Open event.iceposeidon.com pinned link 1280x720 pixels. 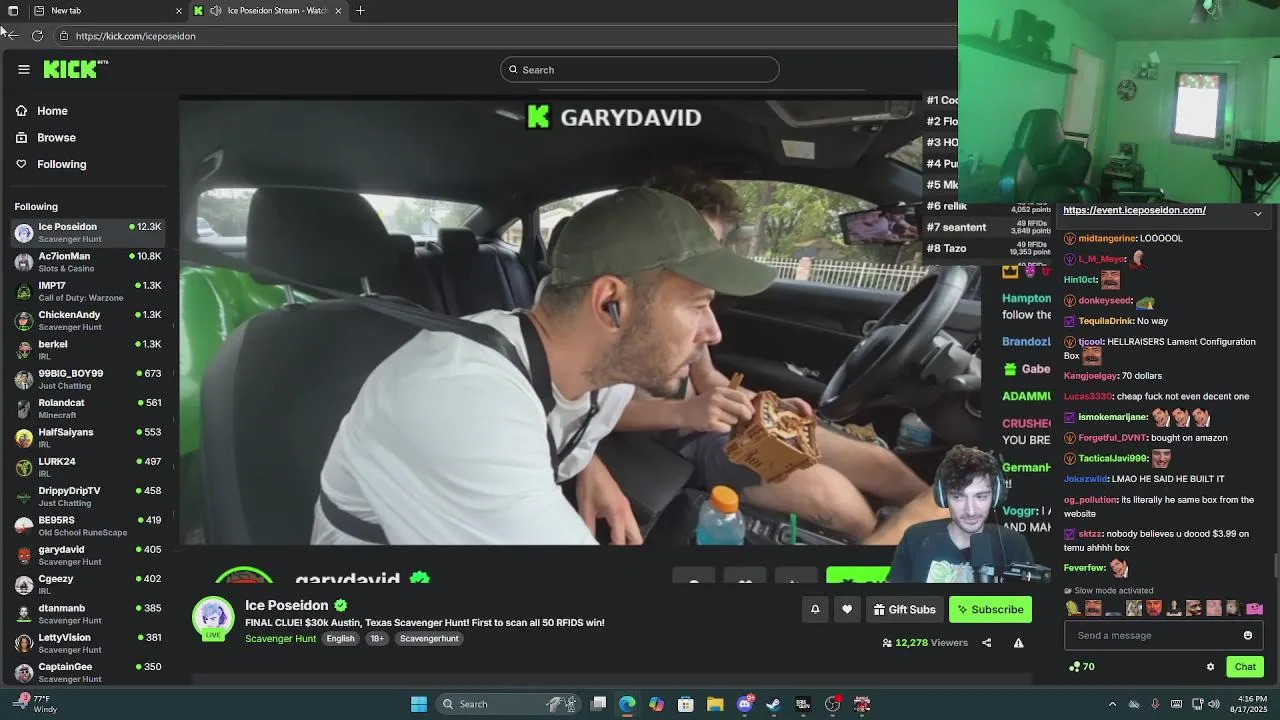[1134, 210]
